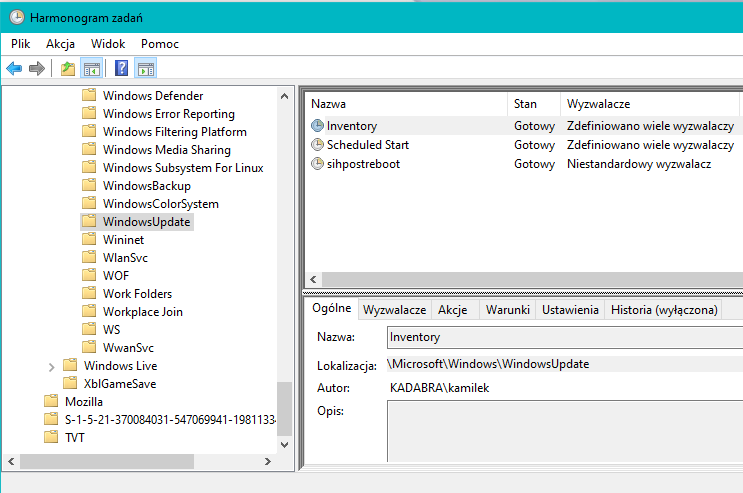Screen dimensions: 743x493
Task: Click the Forward arrow toolbar icon
Action: [37, 69]
